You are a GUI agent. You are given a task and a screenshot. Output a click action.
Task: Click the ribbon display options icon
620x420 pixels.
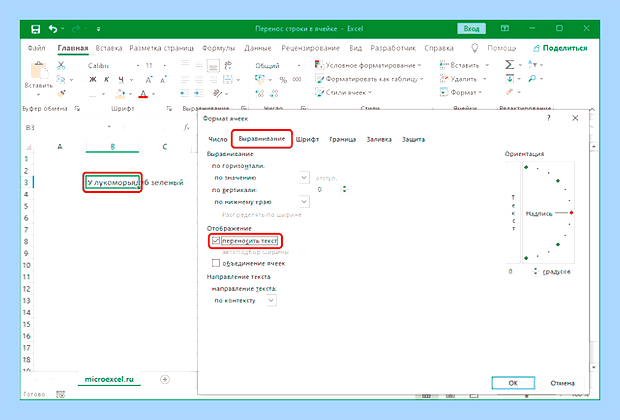click(505, 28)
